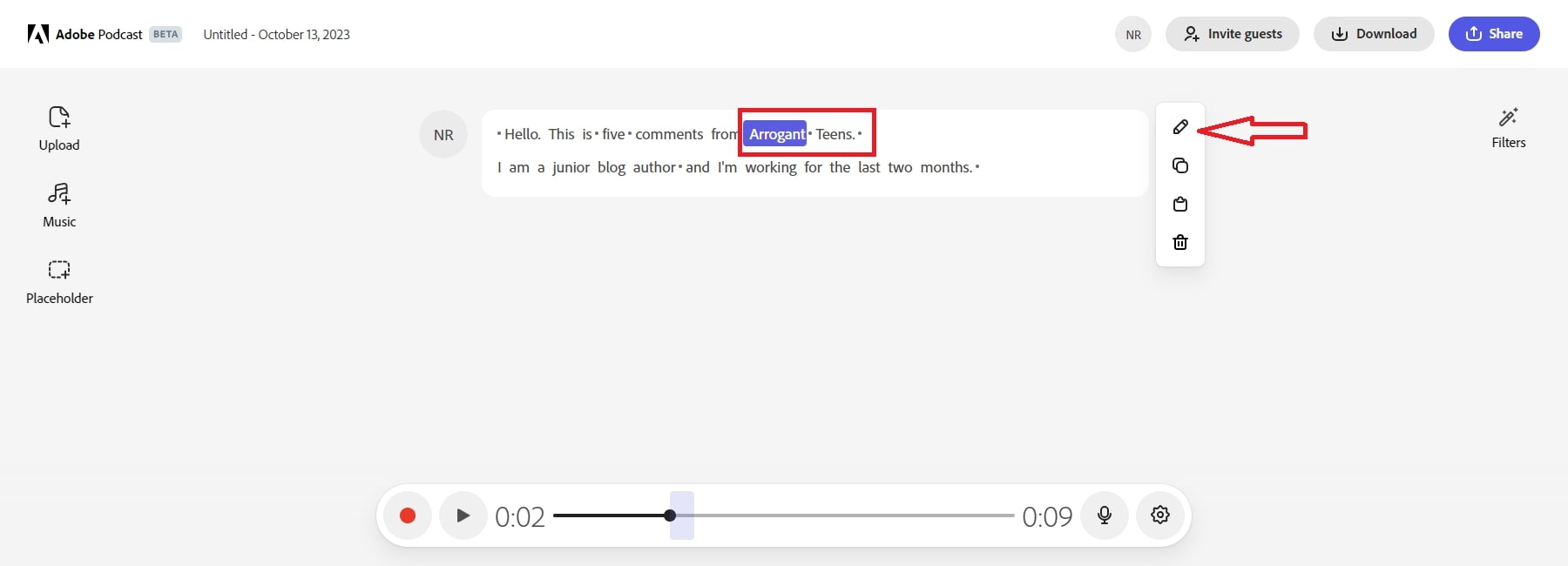Click the 0:09 total duration label

(1047, 516)
